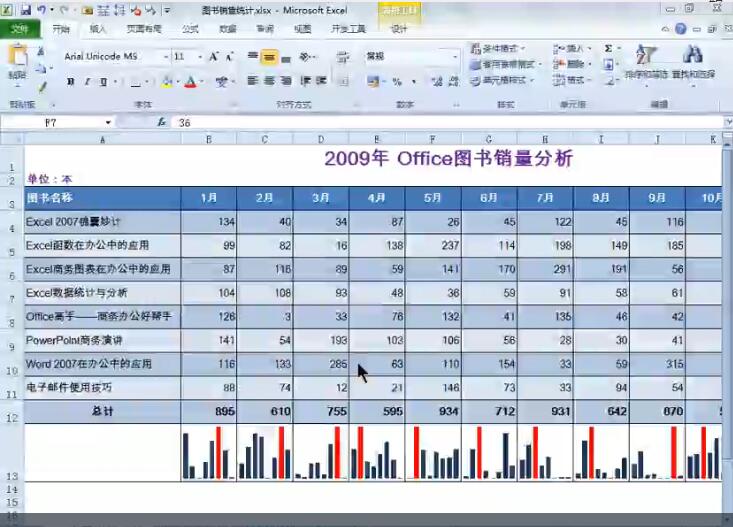Open the number format (常规) dropdown
The height and width of the screenshot is (527, 733).
(x=455, y=57)
